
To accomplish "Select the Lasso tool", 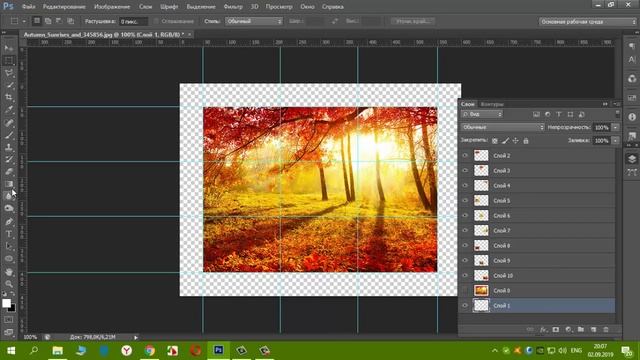I will (9, 73).
